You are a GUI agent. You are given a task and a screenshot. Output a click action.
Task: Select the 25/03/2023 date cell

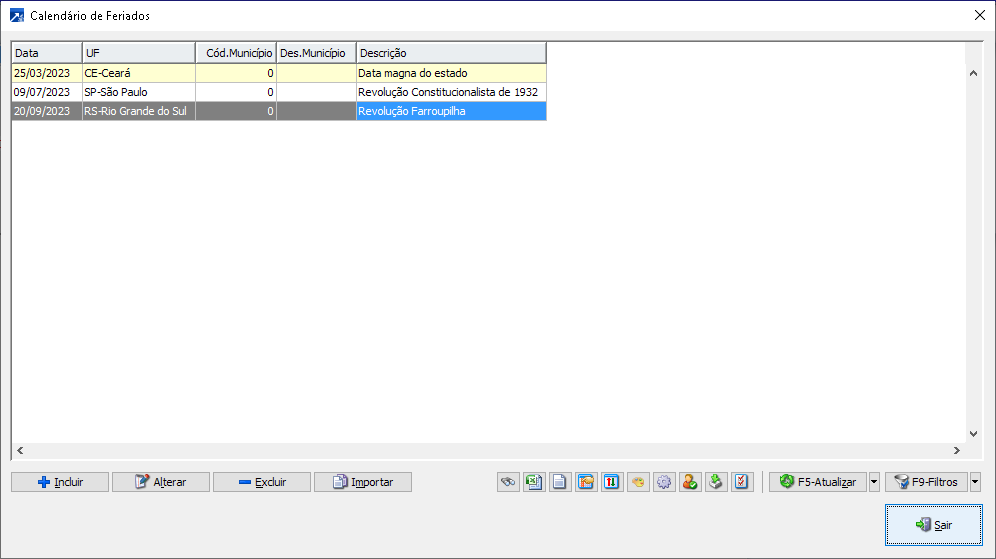[x=47, y=73]
